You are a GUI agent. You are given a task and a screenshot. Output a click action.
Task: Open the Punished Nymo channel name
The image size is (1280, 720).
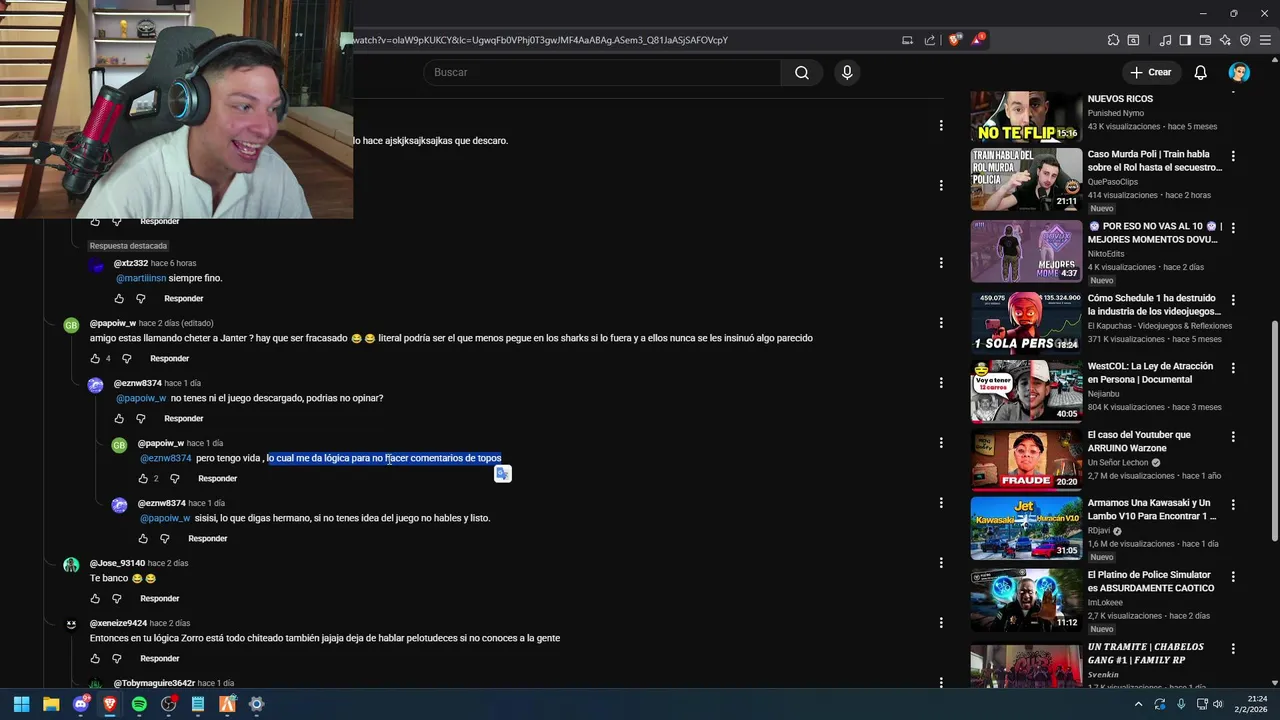pos(1116,113)
